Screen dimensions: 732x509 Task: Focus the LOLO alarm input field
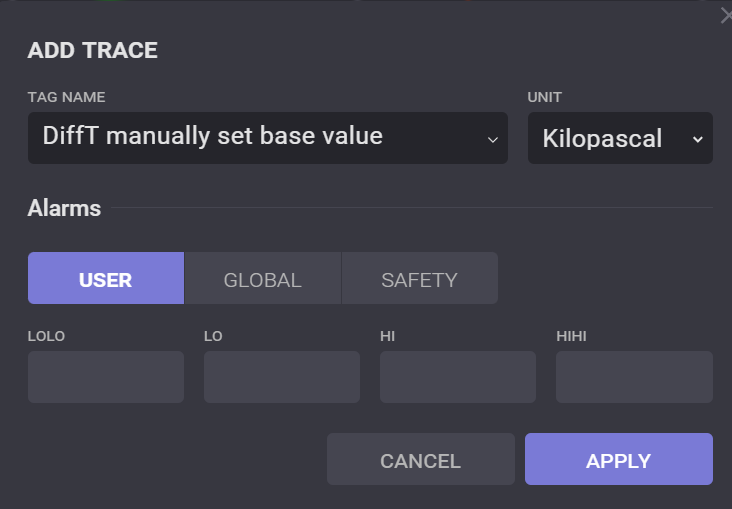pos(106,377)
